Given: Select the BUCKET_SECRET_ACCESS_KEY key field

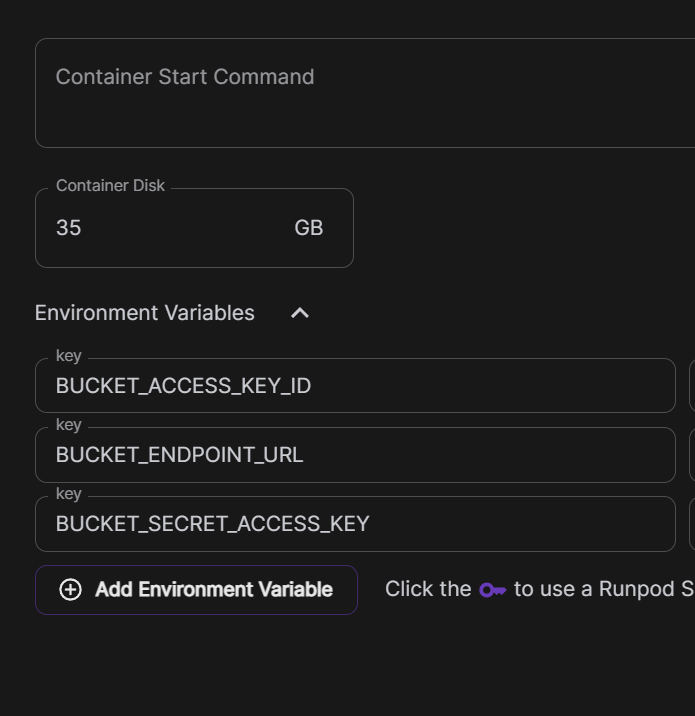Looking at the screenshot, I should pyautogui.click(x=355, y=524).
